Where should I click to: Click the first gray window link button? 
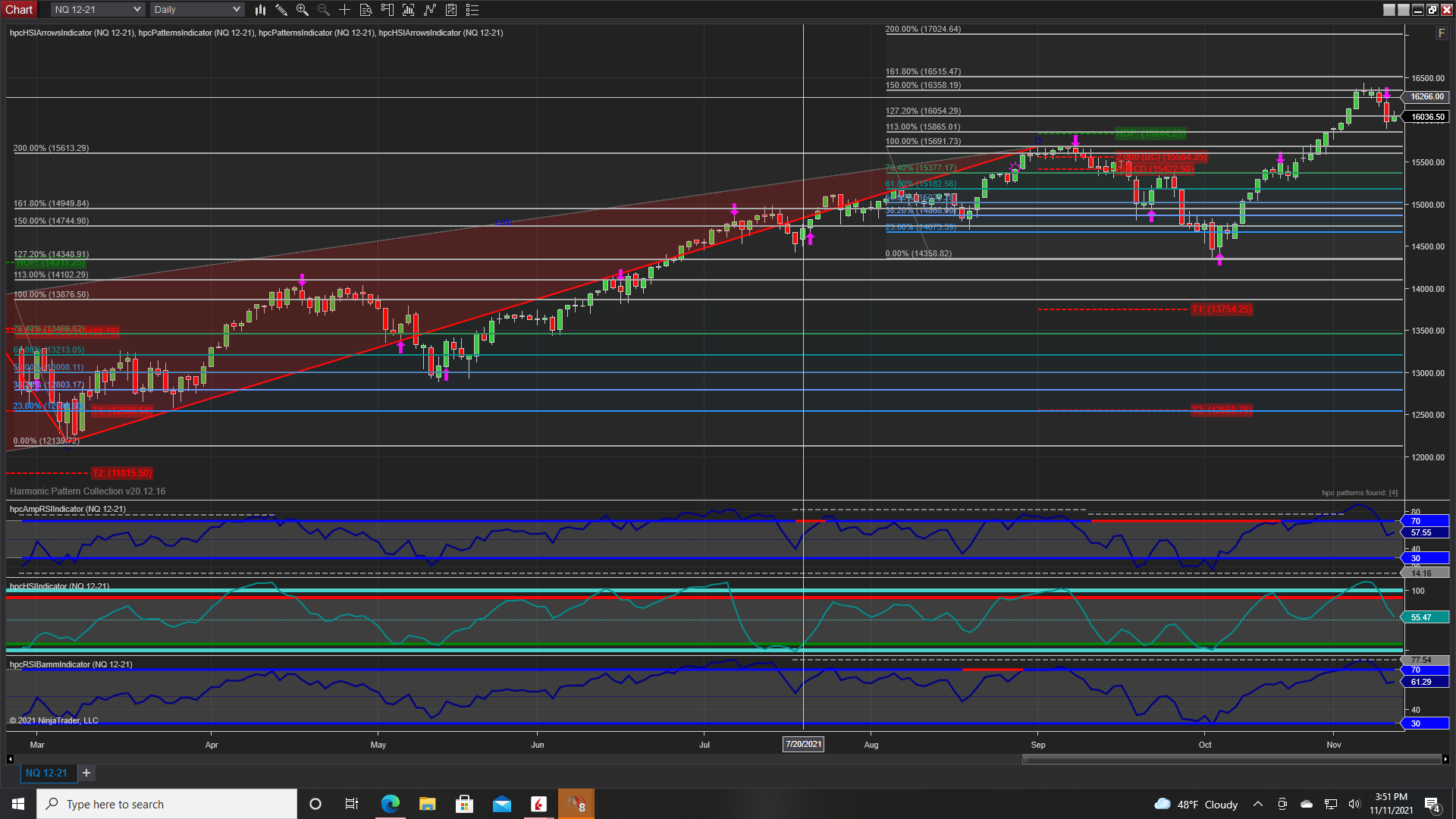1389,10
